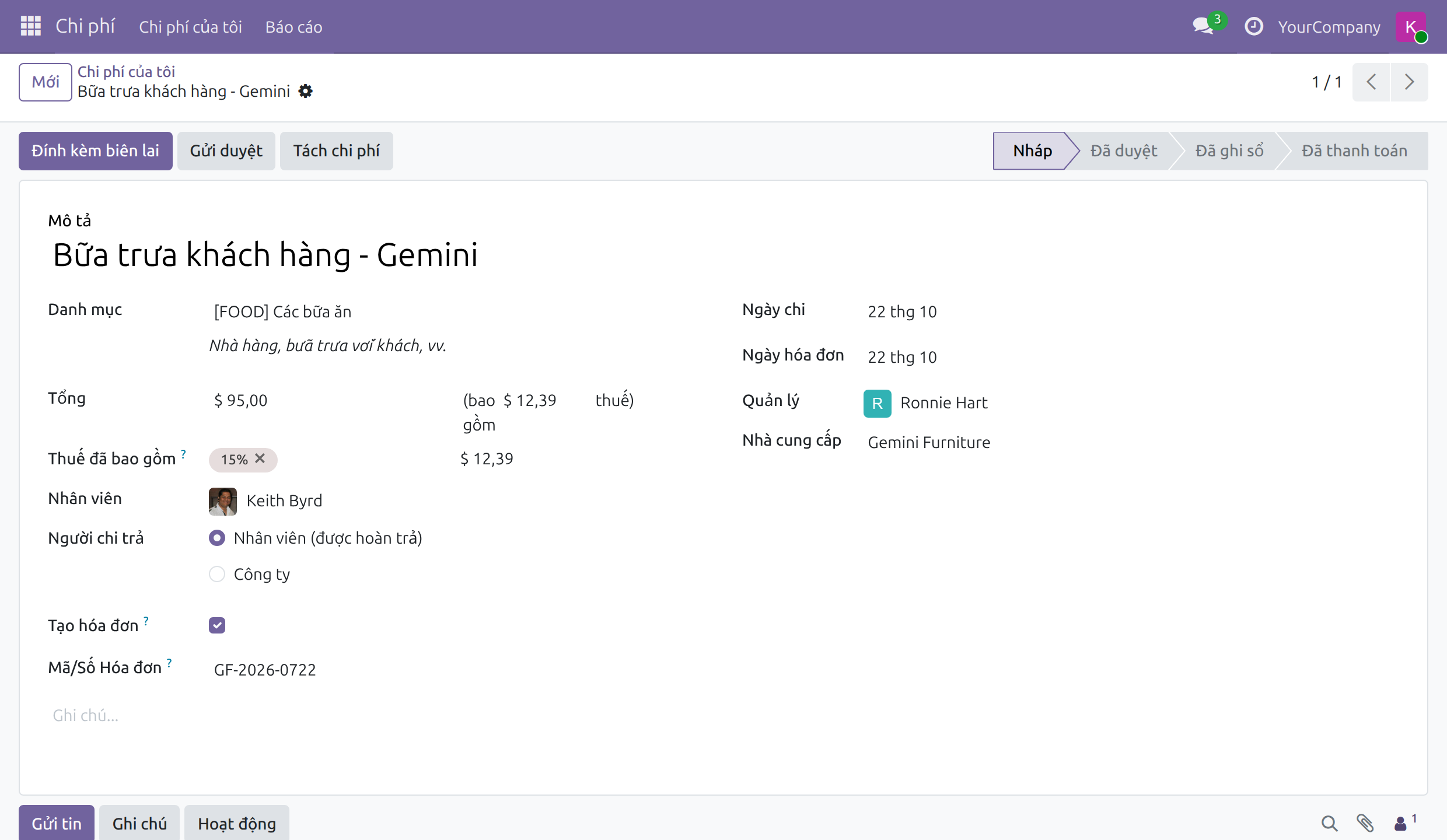The height and width of the screenshot is (840, 1447).
Task: Open the conversations chat bubble icon
Action: 1203,26
